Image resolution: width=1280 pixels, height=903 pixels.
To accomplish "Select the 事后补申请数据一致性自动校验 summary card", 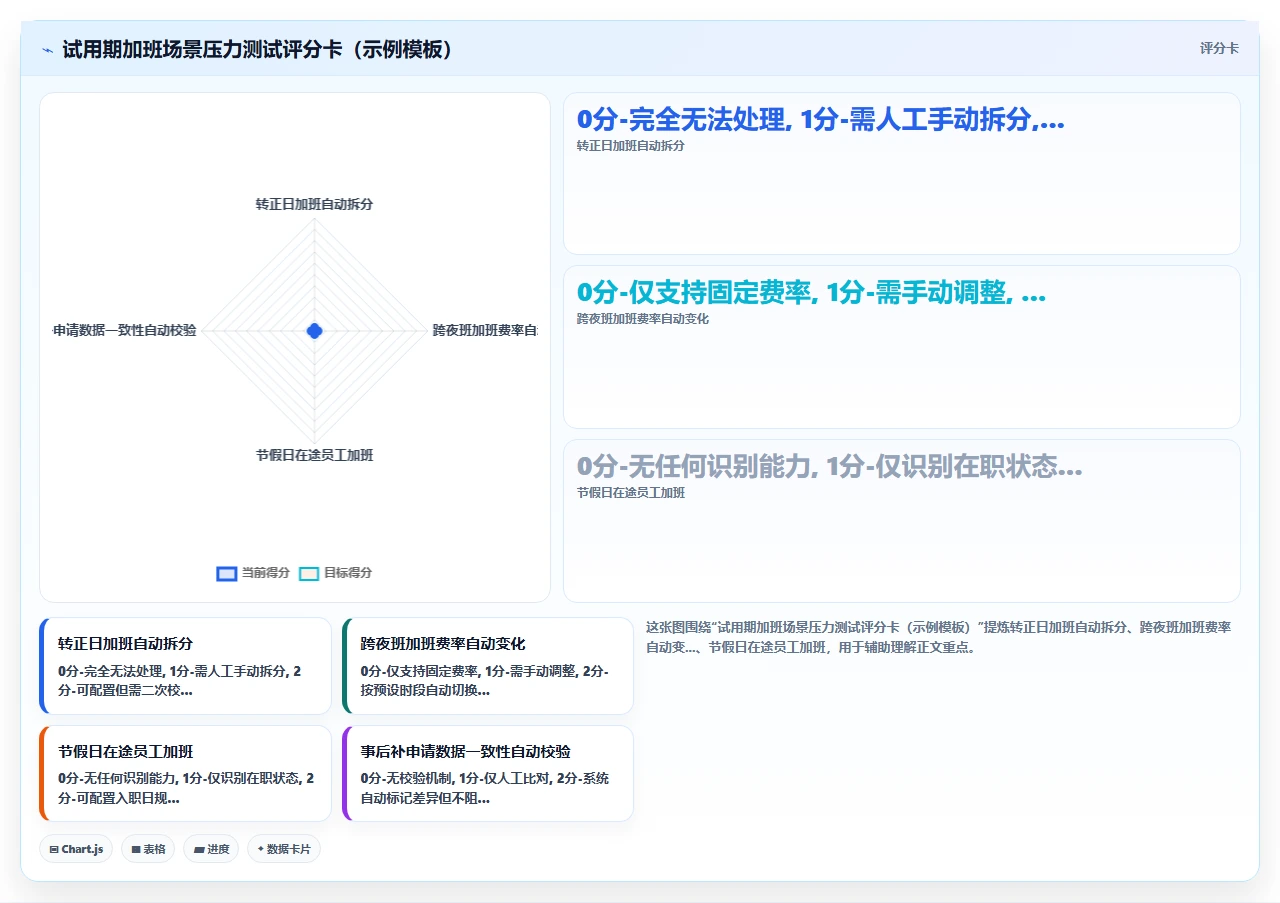I will (x=488, y=774).
